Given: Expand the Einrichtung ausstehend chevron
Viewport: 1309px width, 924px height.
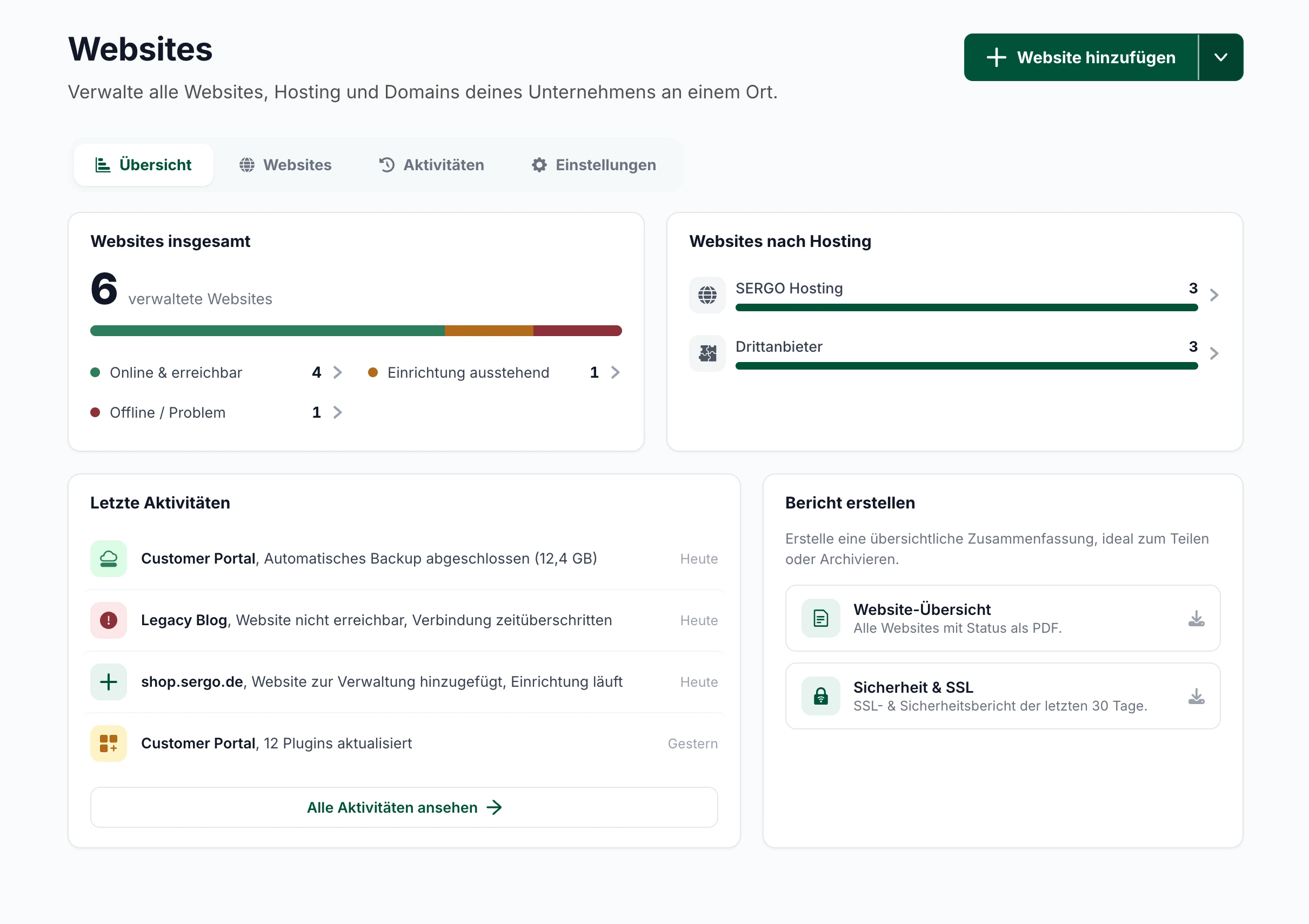Looking at the screenshot, I should [x=615, y=373].
